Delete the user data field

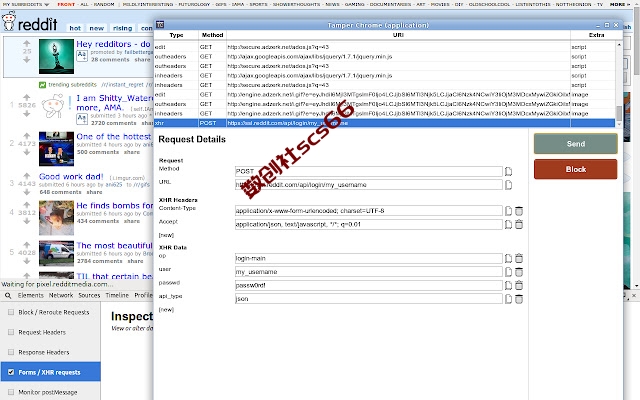[519, 272]
